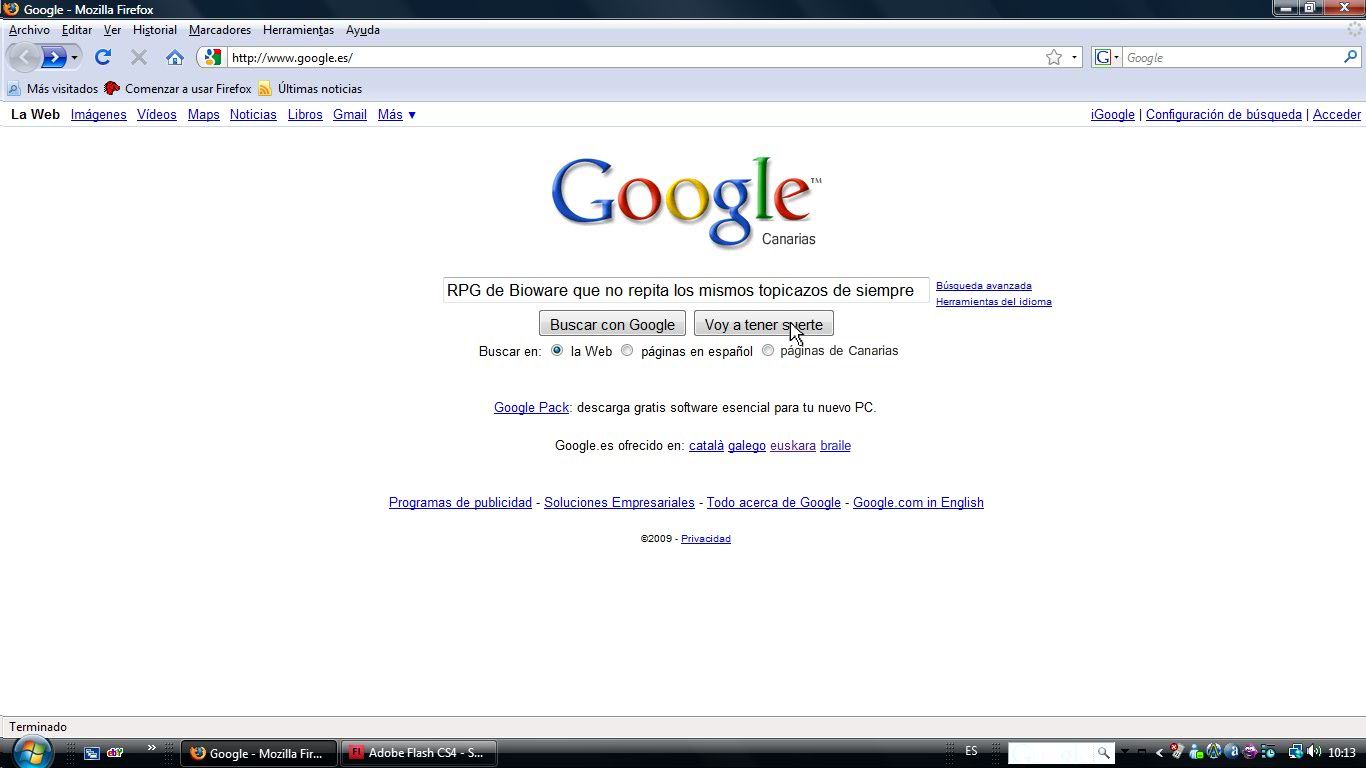
Task: Open the address bar history dropdown
Action: 1074,57
